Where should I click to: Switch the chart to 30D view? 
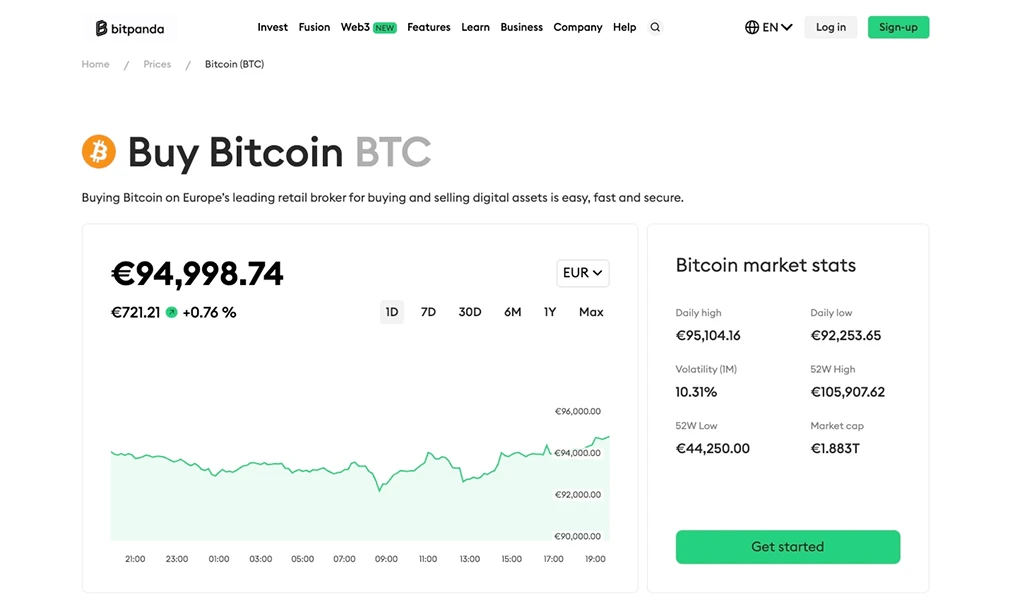tap(469, 311)
